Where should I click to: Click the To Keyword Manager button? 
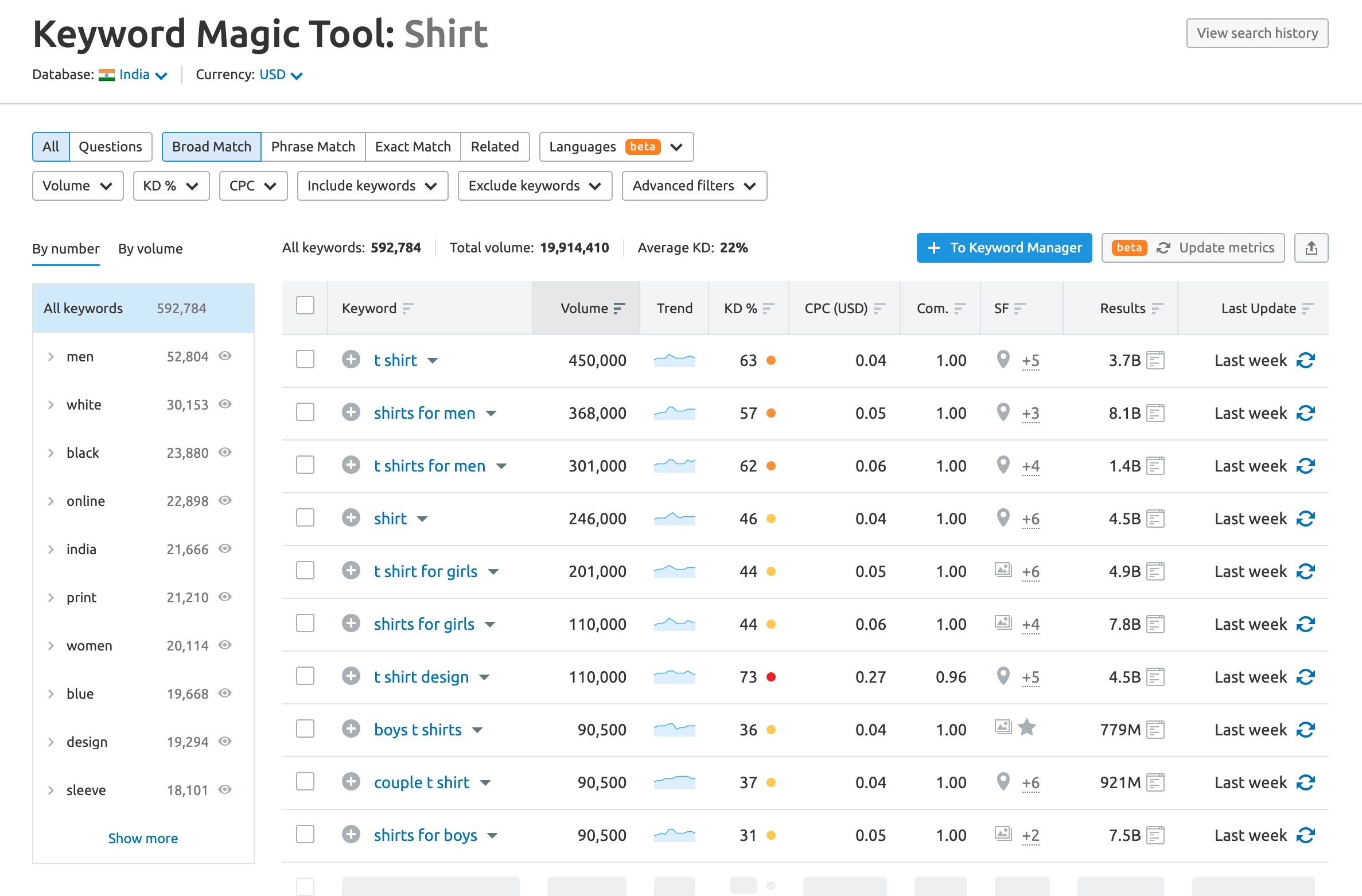click(1003, 247)
